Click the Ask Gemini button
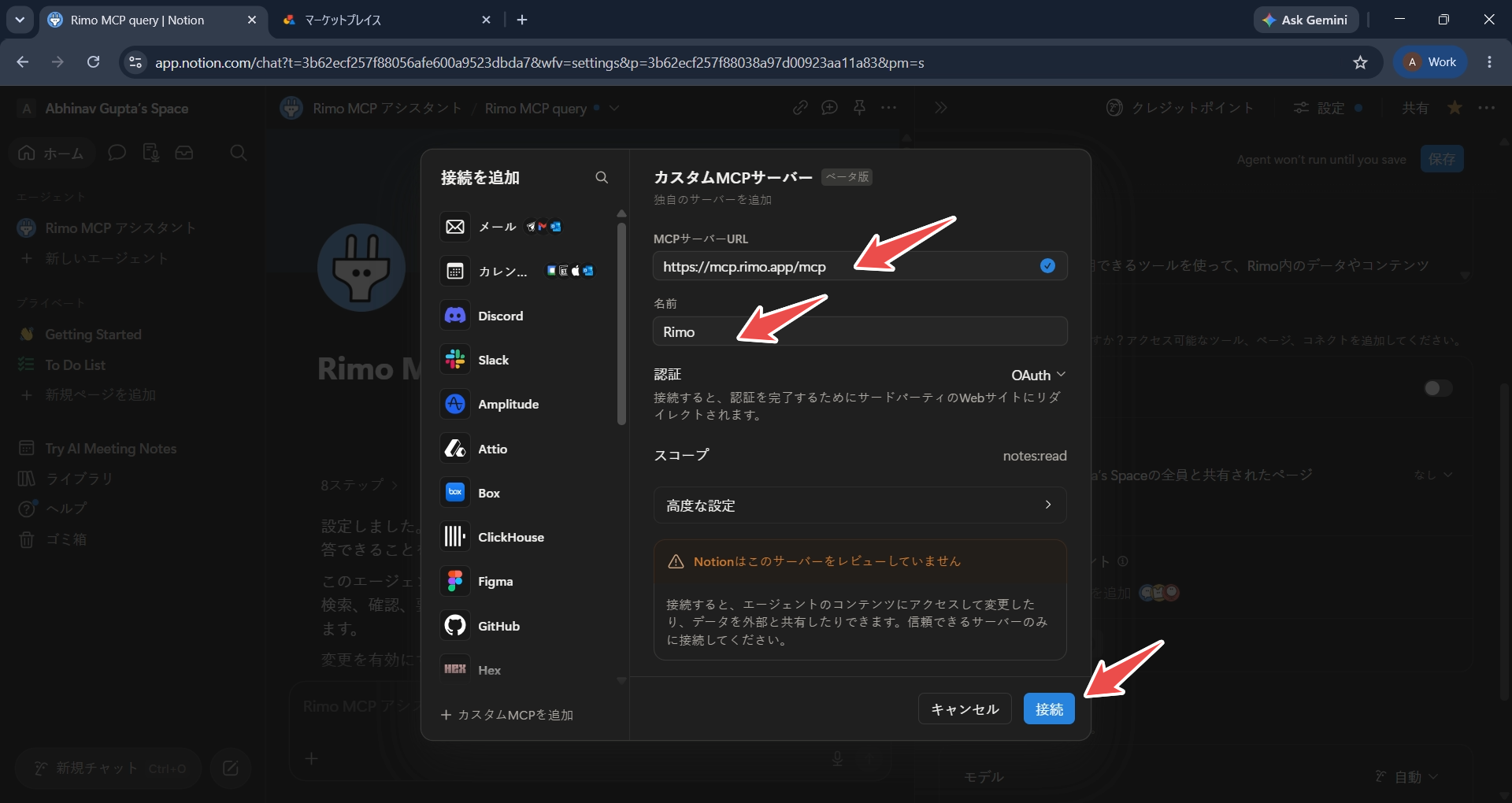The width and height of the screenshot is (1512, 803). (x=1306, y=20)
